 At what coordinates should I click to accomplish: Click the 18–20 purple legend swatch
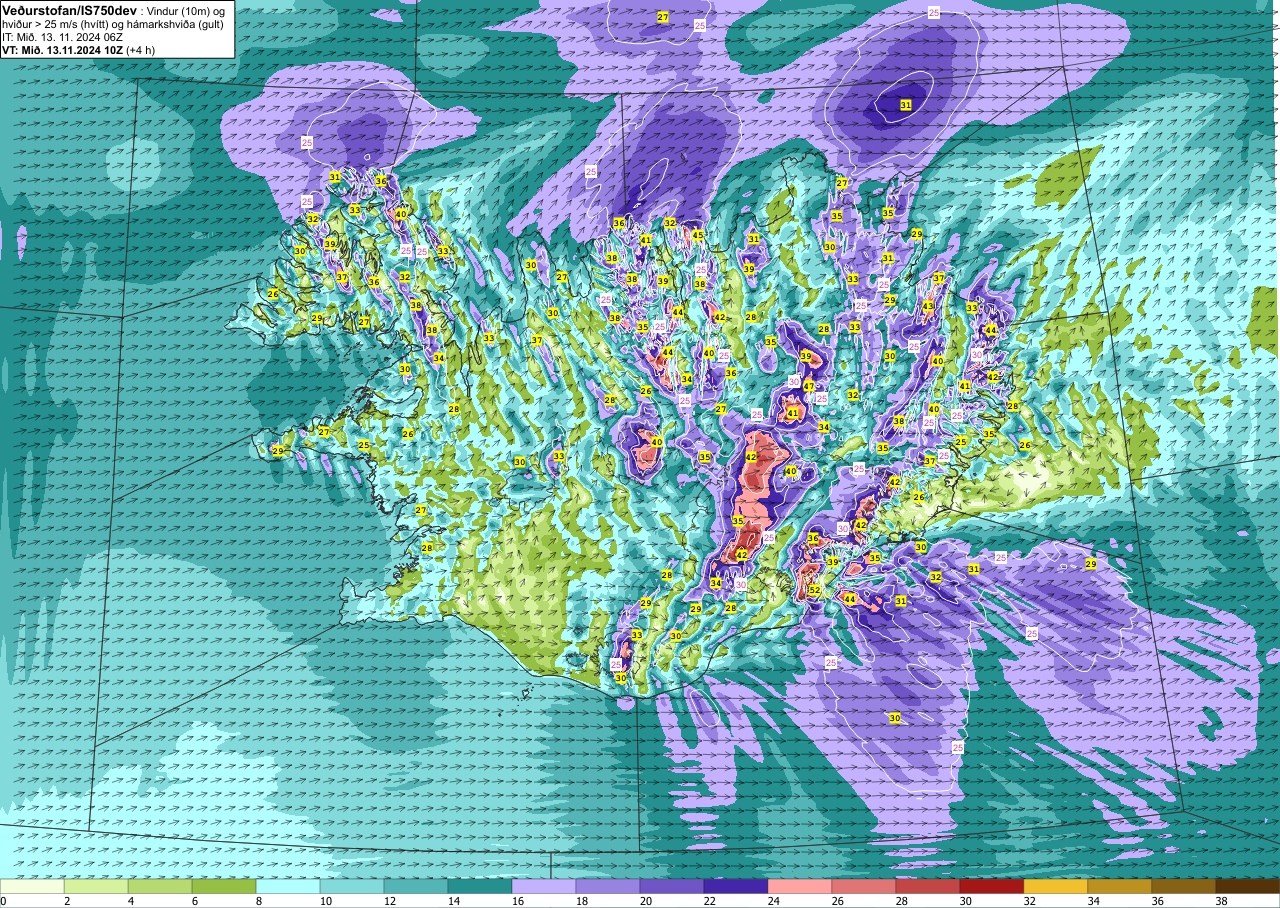(608, 886)
